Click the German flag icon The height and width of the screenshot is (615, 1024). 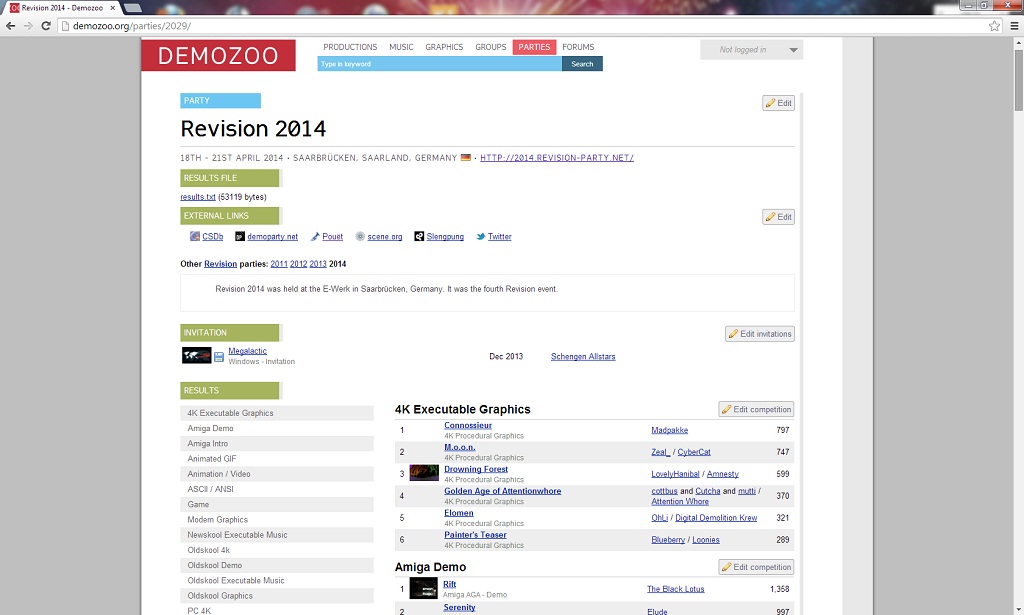[466, 157]
